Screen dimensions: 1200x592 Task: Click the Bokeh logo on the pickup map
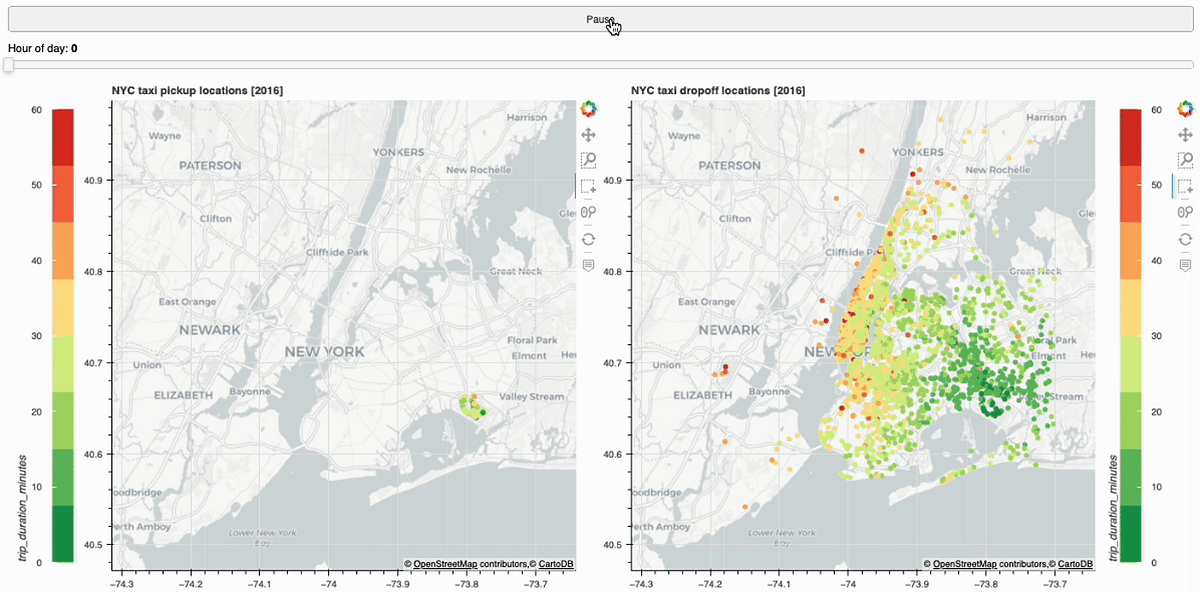pos(588,108)
